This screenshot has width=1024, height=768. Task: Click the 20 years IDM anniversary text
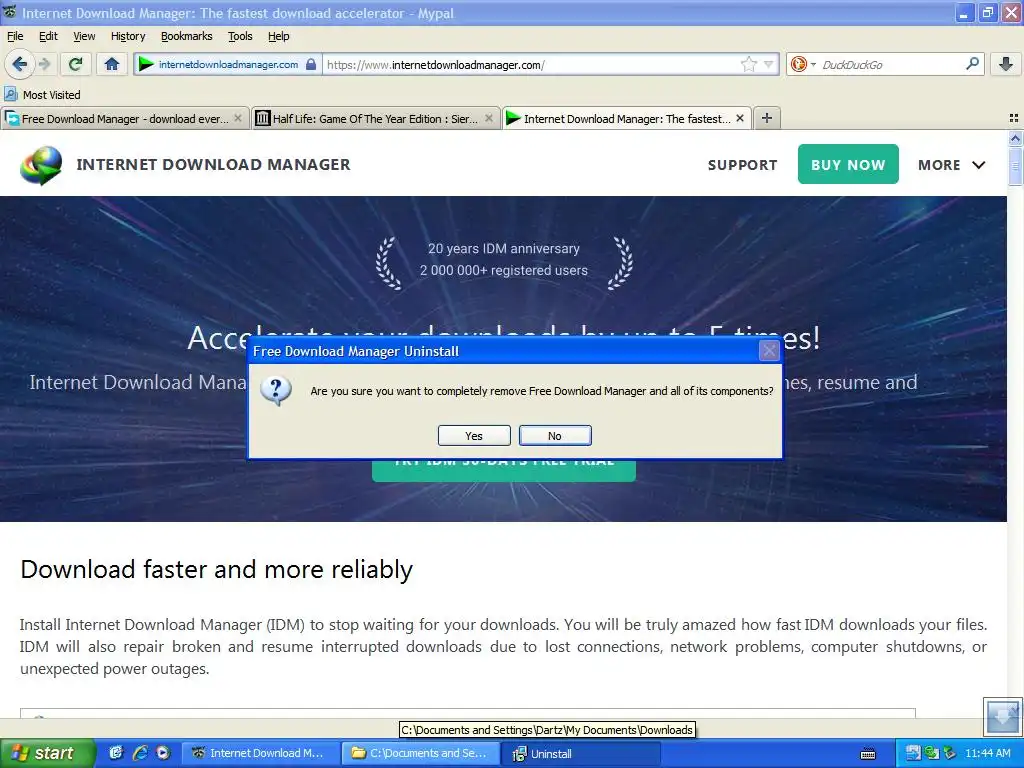(504, 249)
